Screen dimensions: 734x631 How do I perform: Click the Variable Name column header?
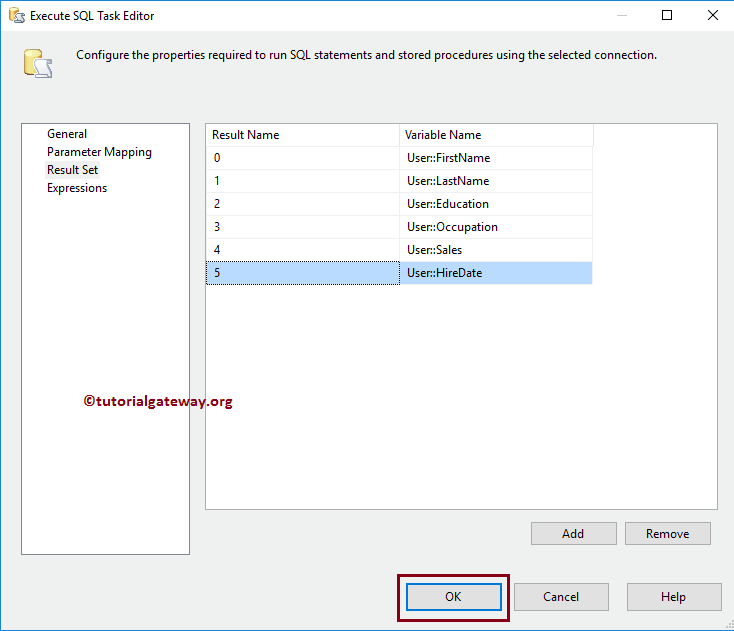pos(496,135)
